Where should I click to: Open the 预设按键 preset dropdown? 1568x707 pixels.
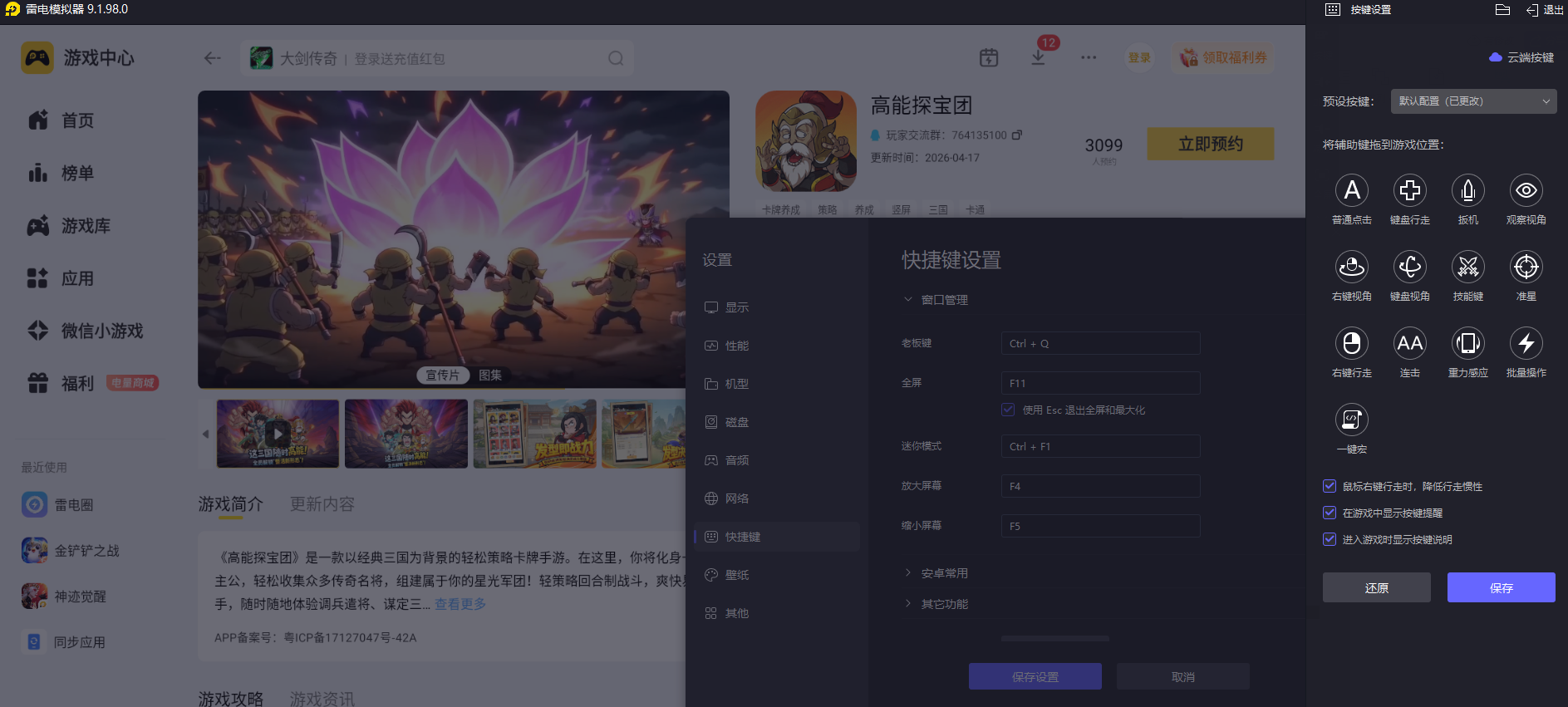[1473, 101]
